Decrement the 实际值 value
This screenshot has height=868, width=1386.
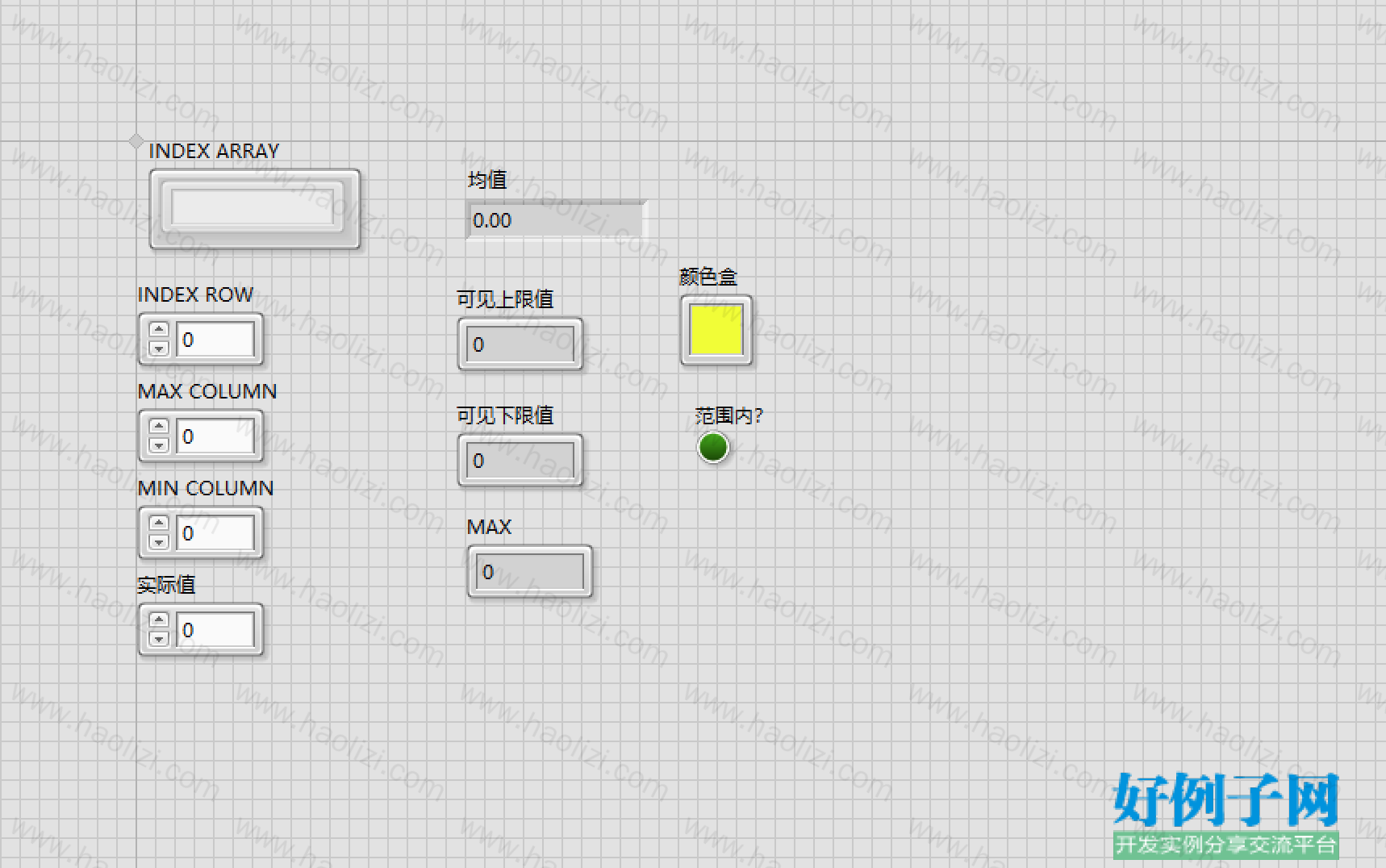(159, 639)
